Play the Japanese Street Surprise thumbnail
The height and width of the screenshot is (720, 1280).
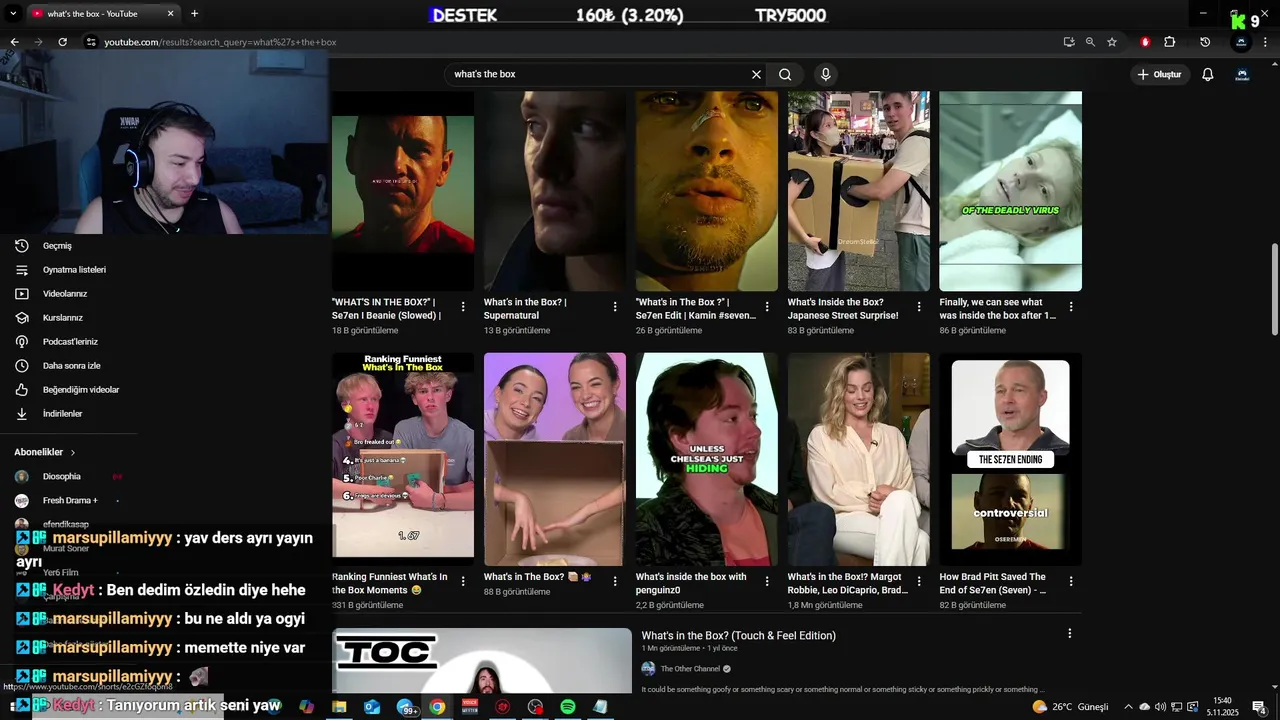pos(859,190)
